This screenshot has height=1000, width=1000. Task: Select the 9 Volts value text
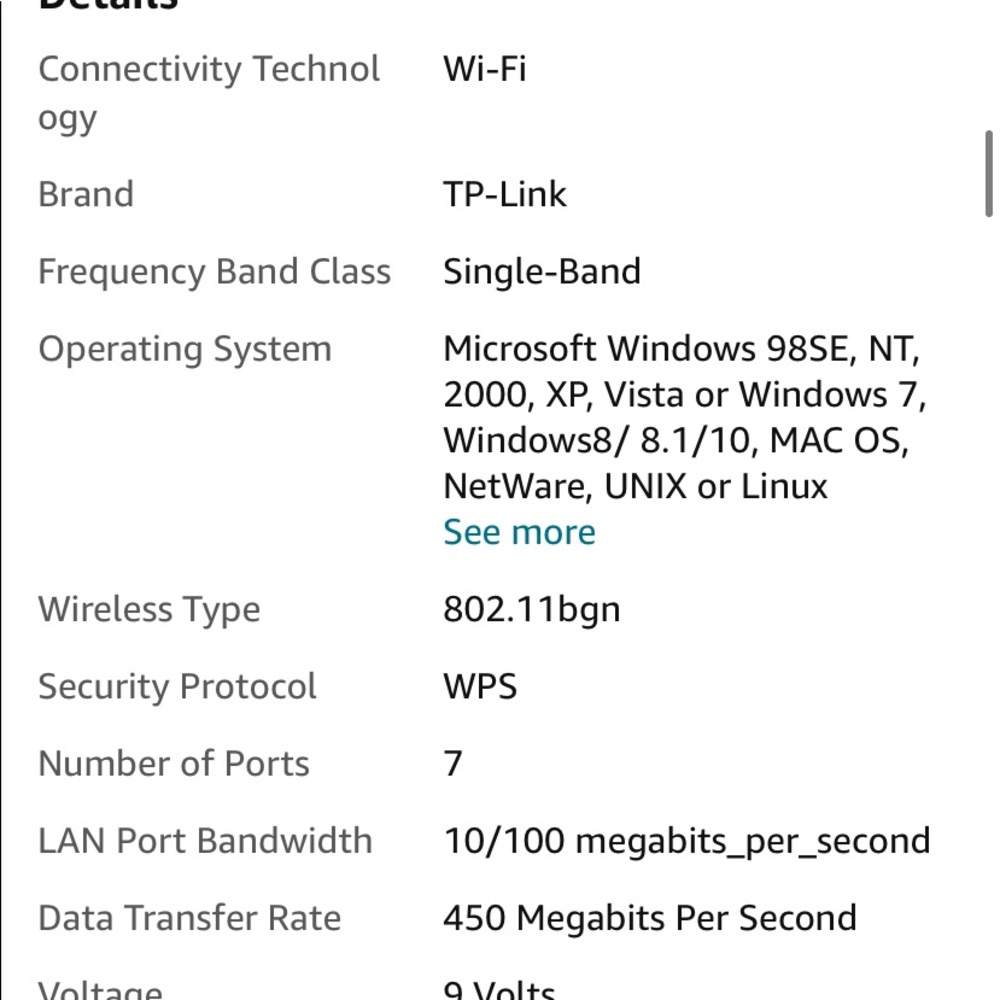coord(498,990)
